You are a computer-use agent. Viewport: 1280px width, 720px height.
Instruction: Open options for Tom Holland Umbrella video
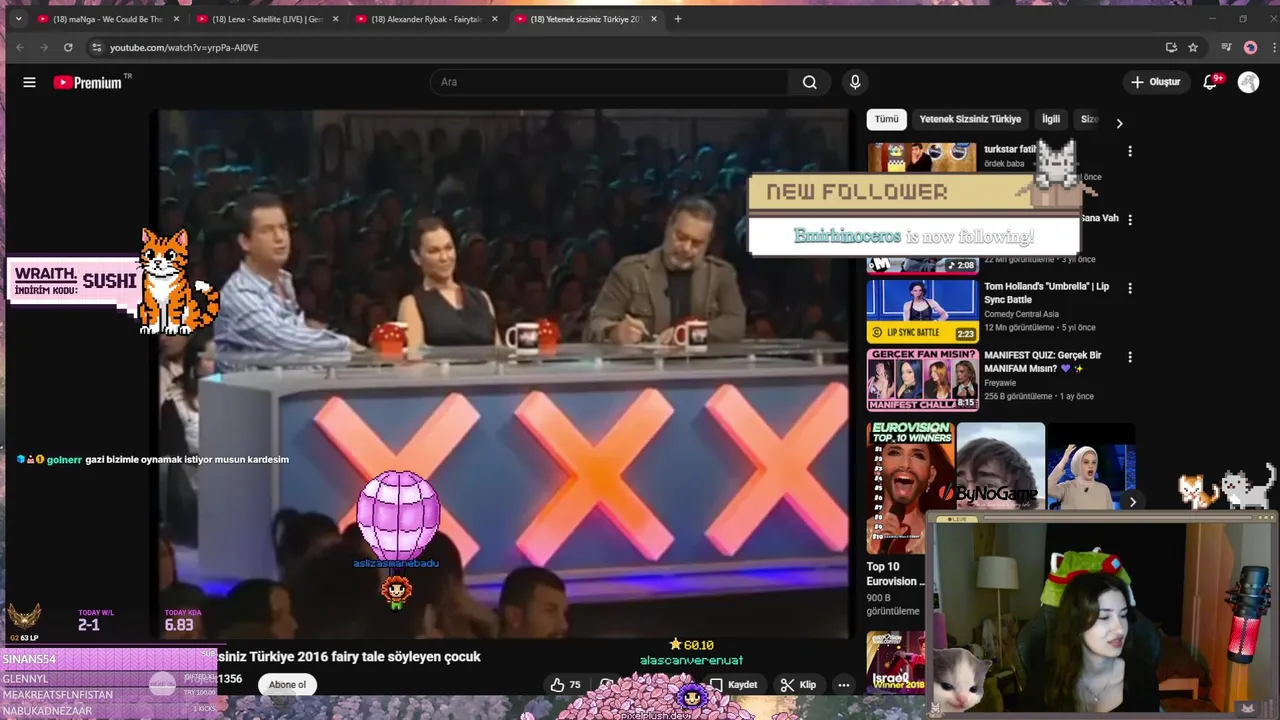[x=1130, y=288]
